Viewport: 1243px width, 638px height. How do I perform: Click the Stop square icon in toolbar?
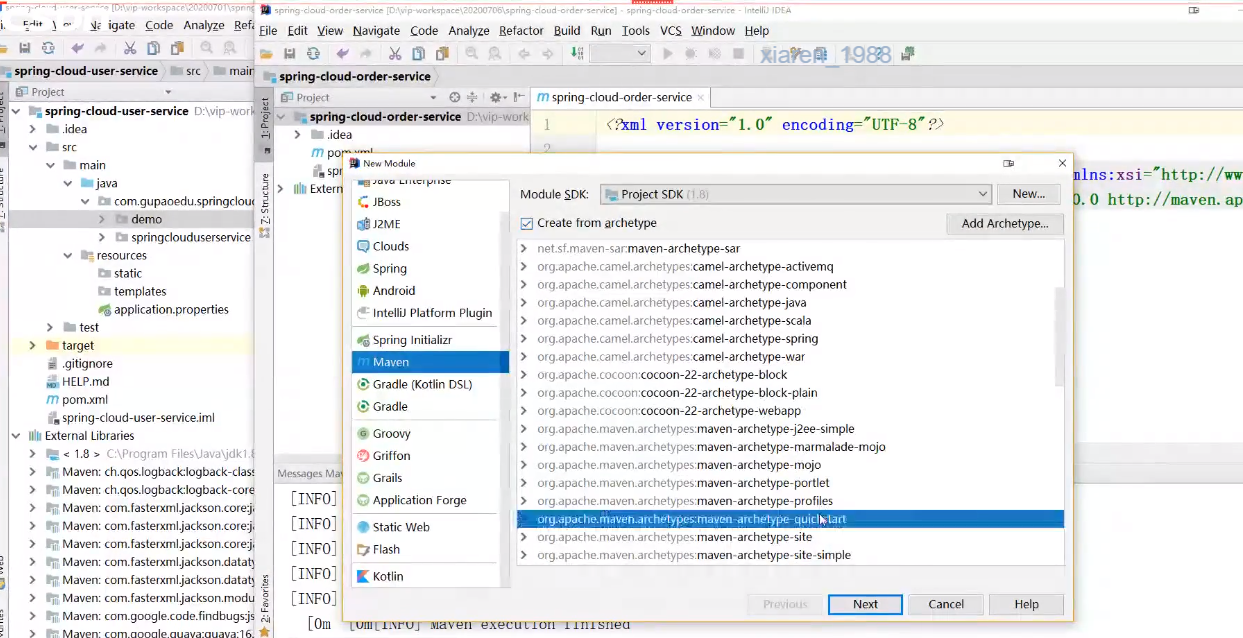pyautogui.click(x=739, y=54)
